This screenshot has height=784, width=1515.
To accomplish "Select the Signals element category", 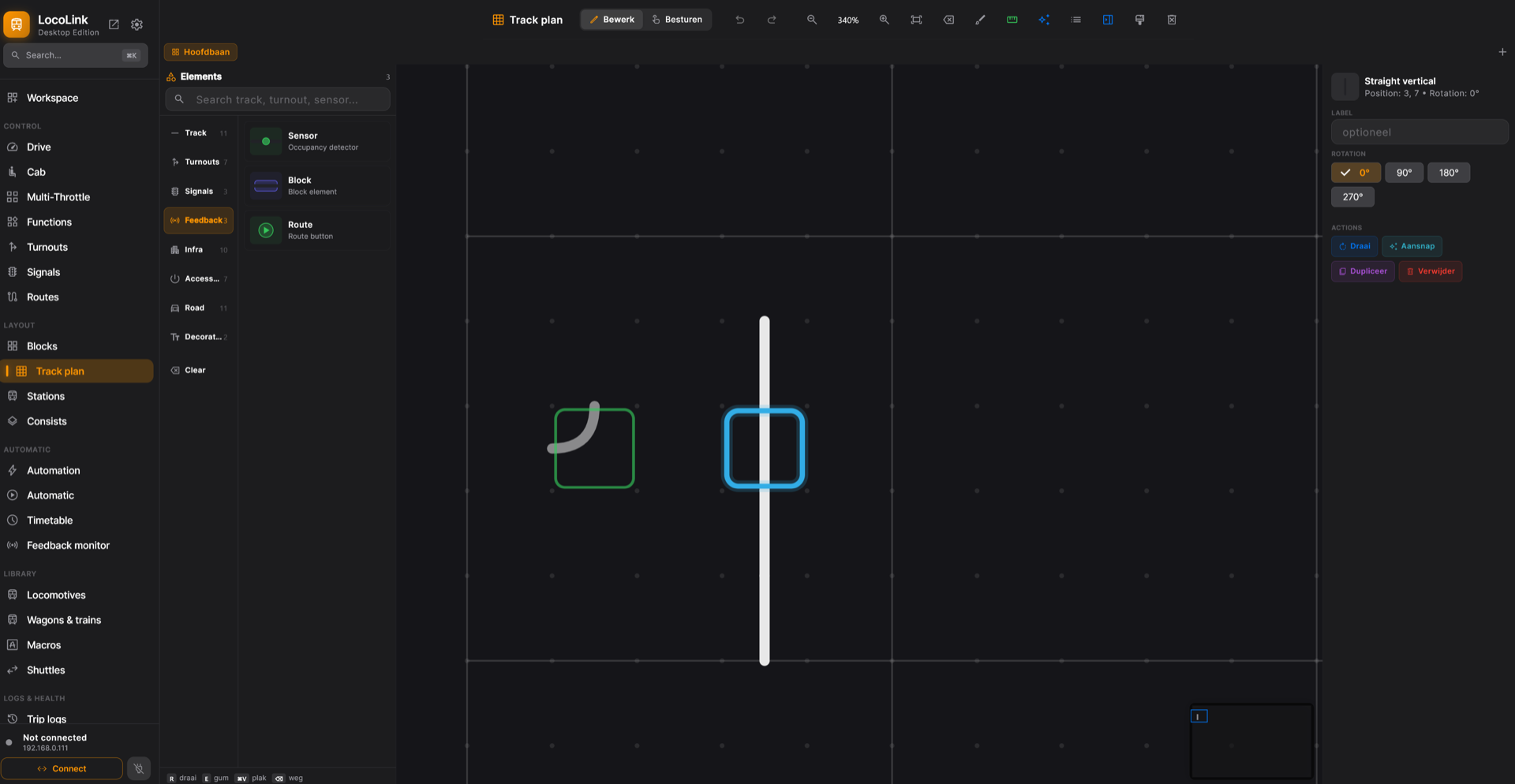I will (199, 192).
